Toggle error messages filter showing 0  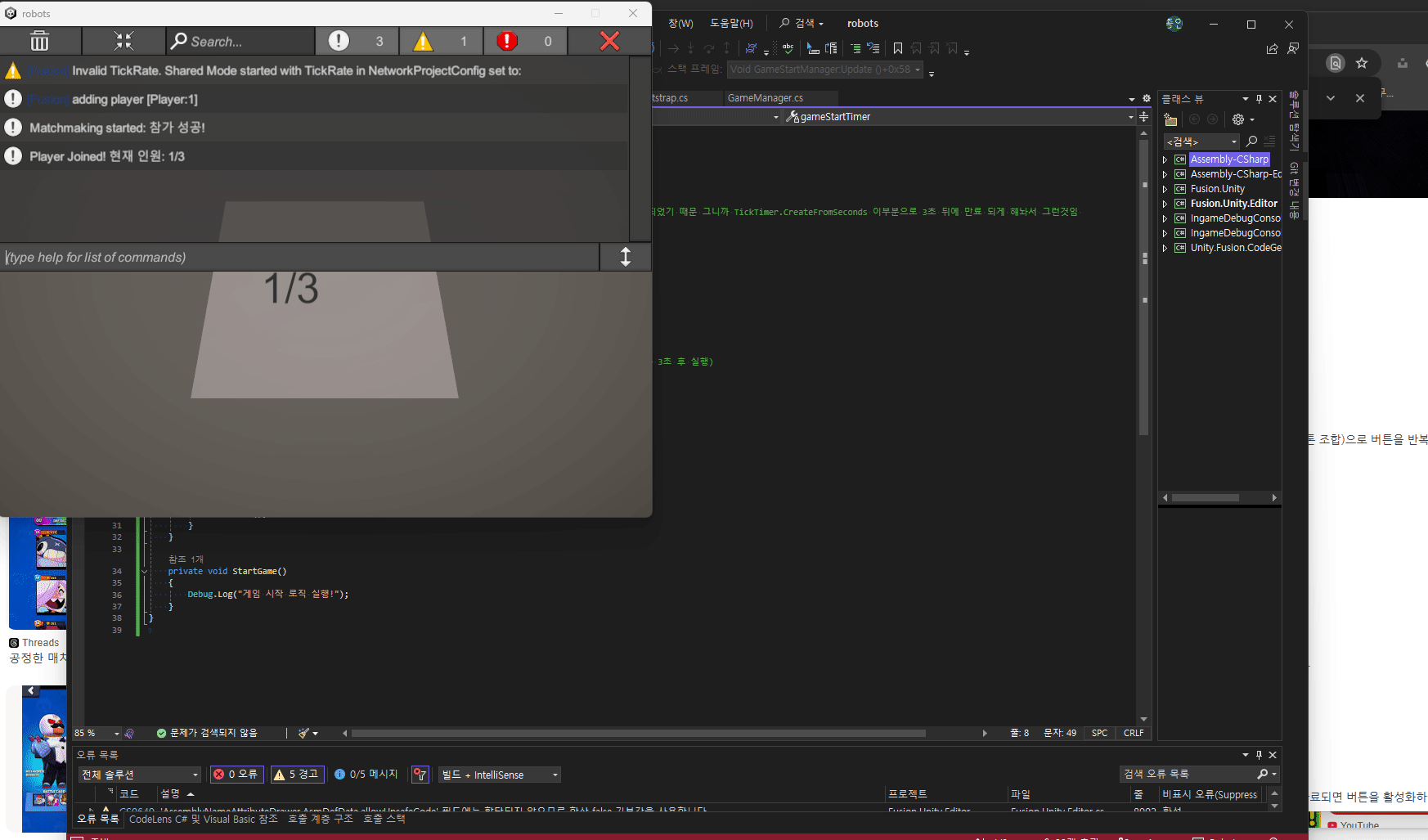[x=526, y=41]
